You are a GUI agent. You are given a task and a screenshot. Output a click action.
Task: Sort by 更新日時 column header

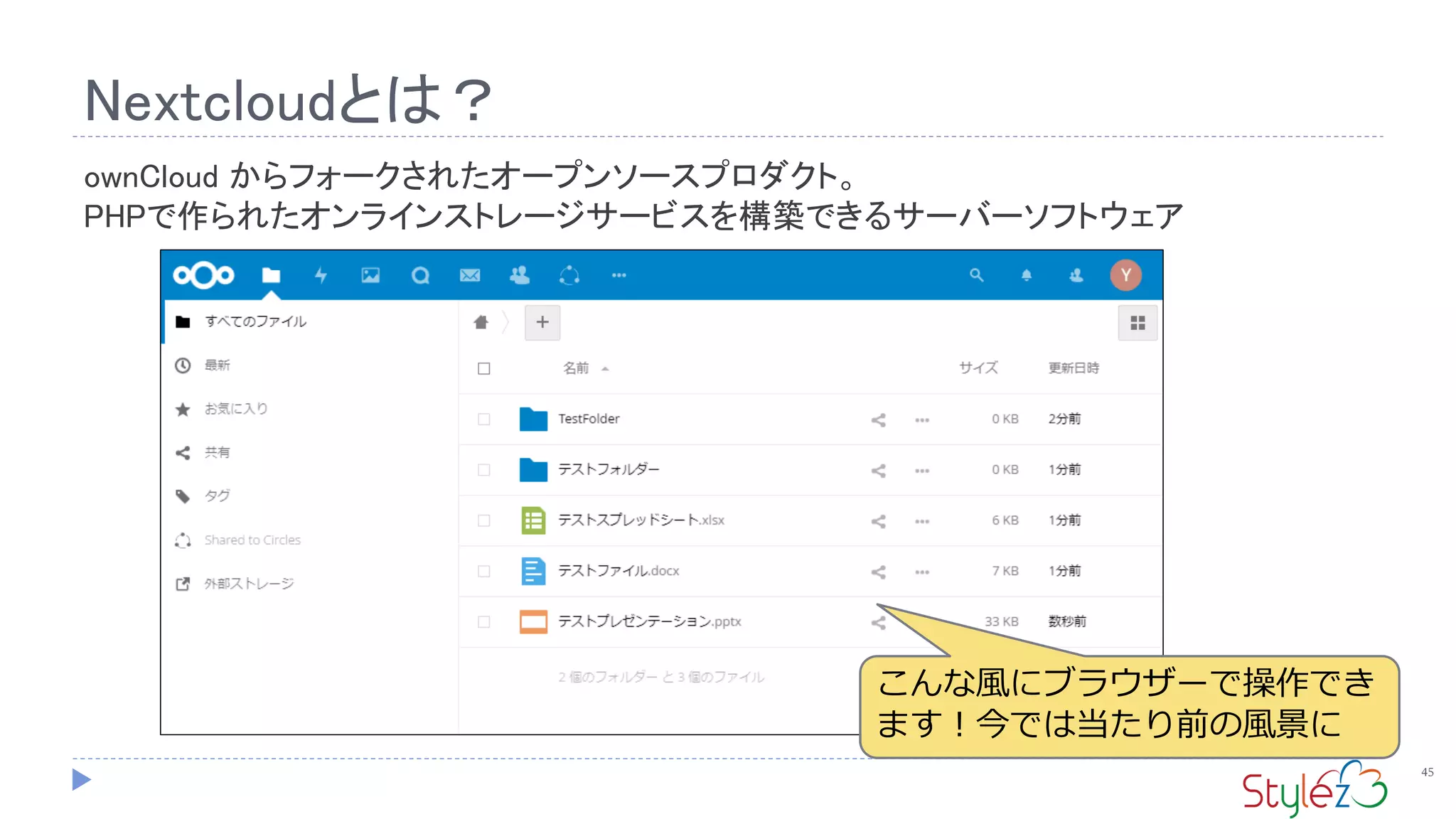[1074, 368]
